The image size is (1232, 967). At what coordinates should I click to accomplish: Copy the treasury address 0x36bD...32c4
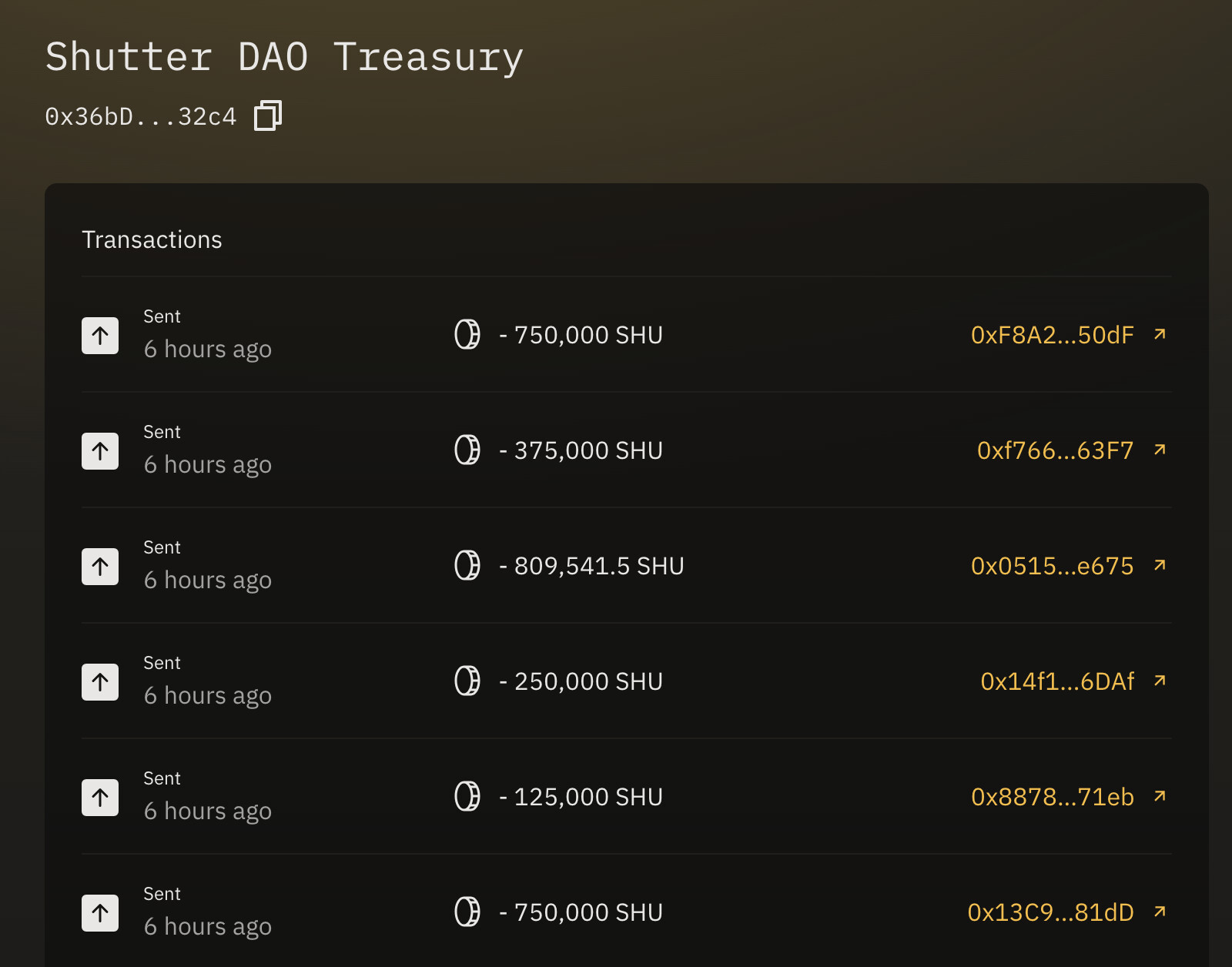click(x=268, y=115)
